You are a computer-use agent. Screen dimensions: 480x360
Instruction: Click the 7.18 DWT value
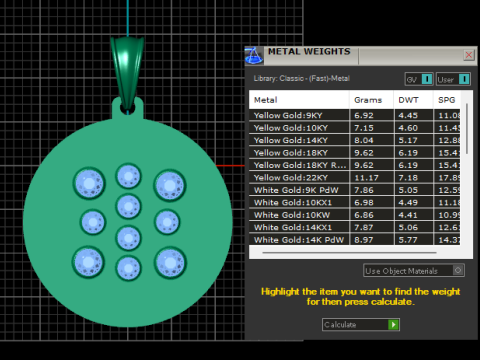pos(408,178)
